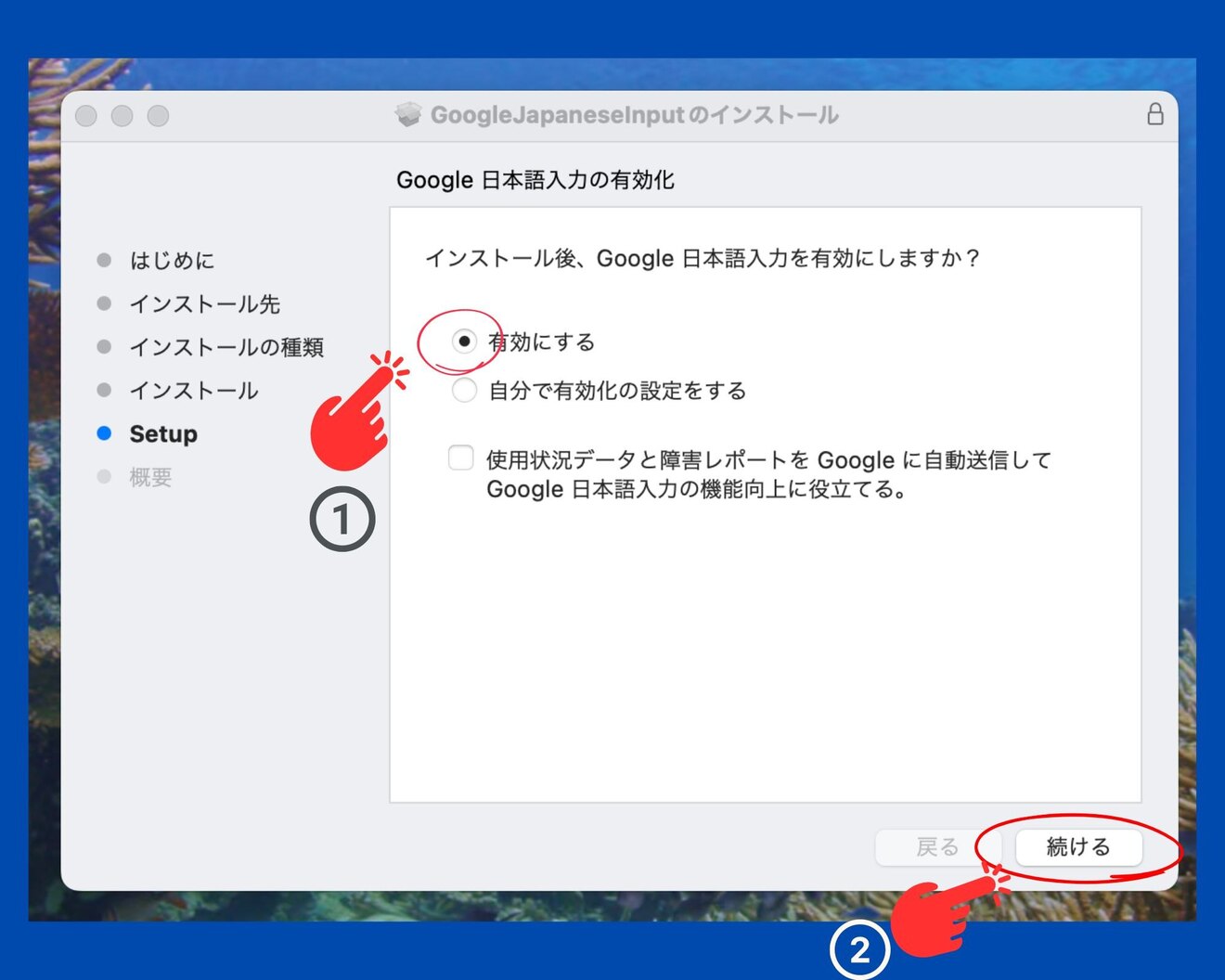This screenshot has width=1225, height=980.
Task: Close the installer window
Action: click(86, 115)
